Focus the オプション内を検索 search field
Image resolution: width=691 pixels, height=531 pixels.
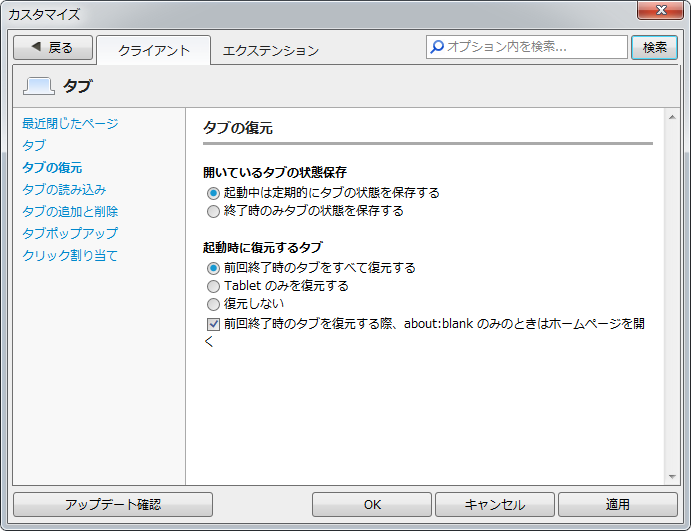click(x=527, y=47)
